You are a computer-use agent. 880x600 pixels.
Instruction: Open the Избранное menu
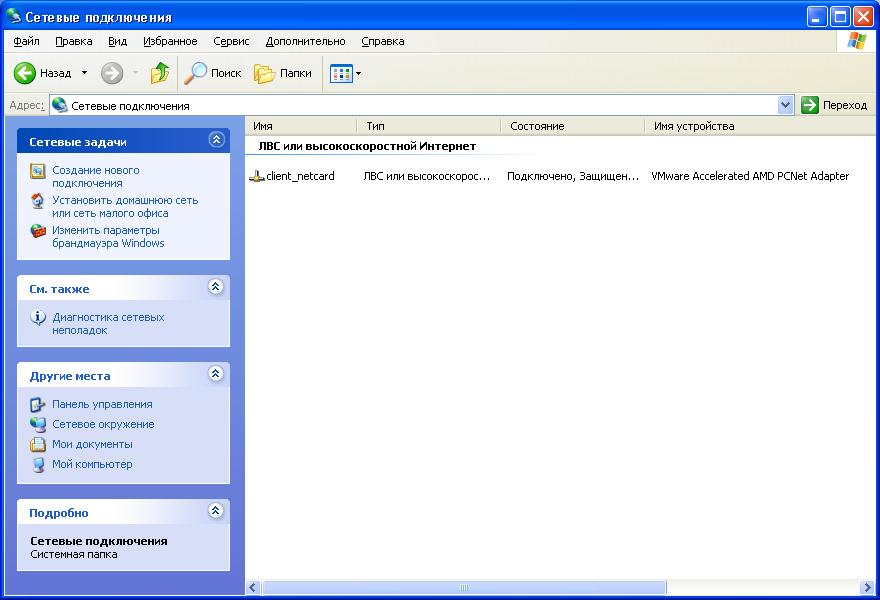(170, 41)
